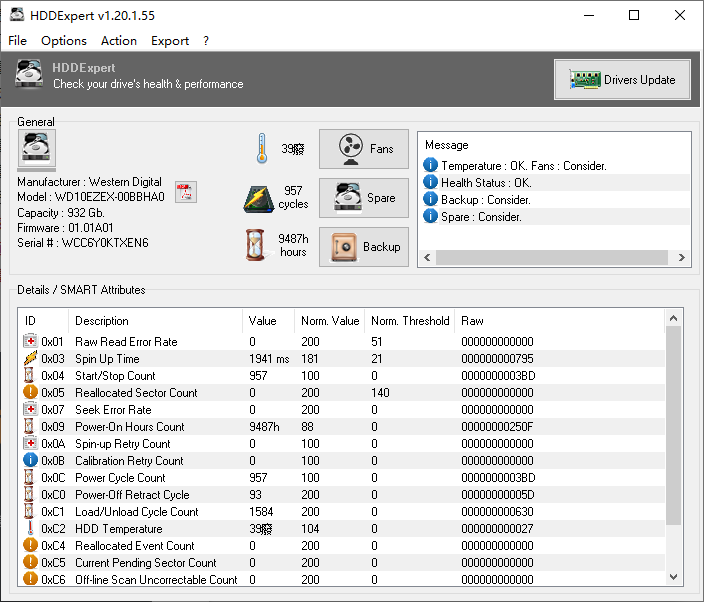Viewport: 704px width, 602px height.
Task: Open the Options menu
Action: [64, 41]
